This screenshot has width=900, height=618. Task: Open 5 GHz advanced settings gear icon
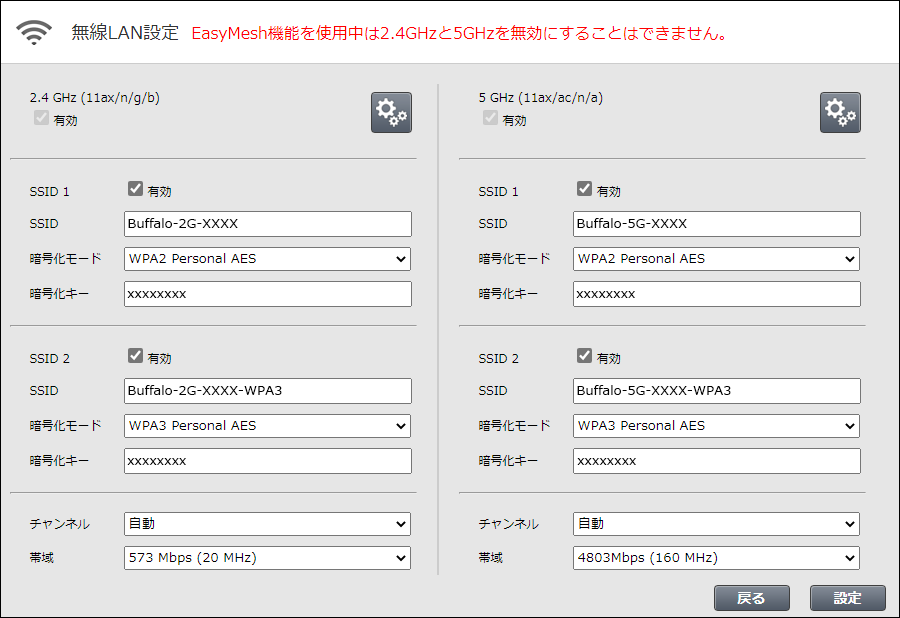pyautogui.click(x=840, y=112)
